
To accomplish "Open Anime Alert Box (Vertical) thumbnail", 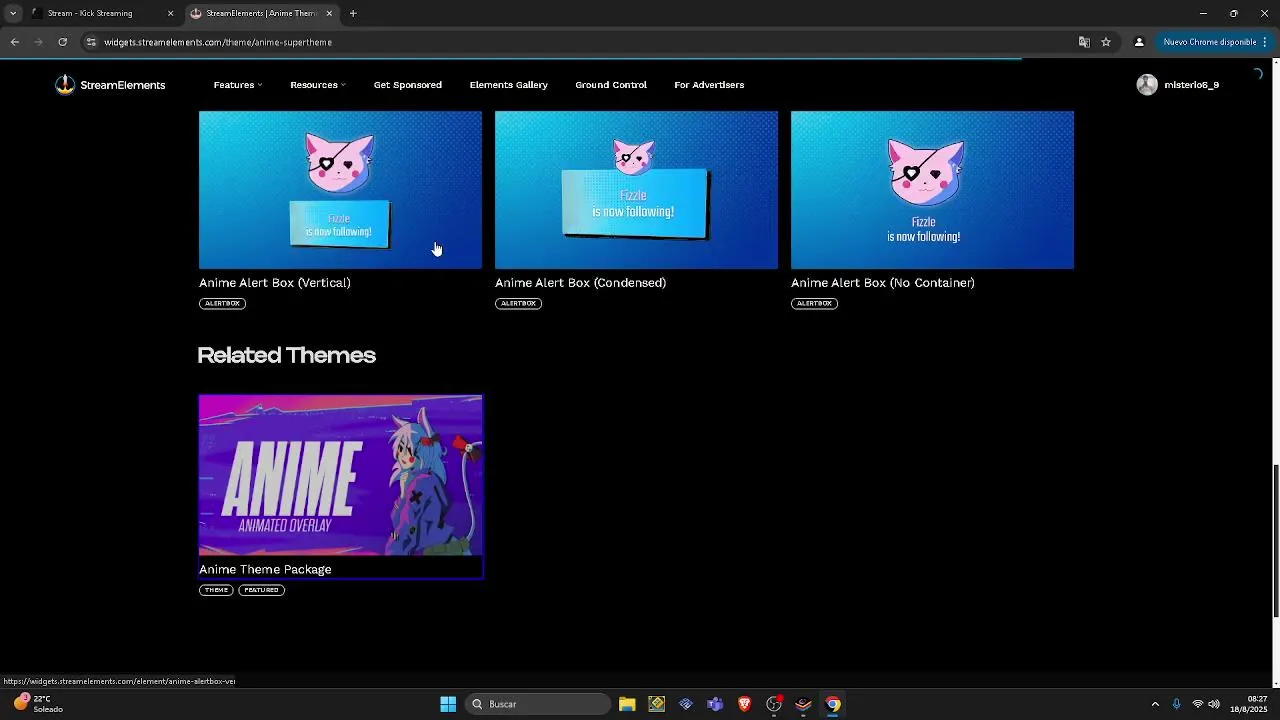I will click(340, 190).
